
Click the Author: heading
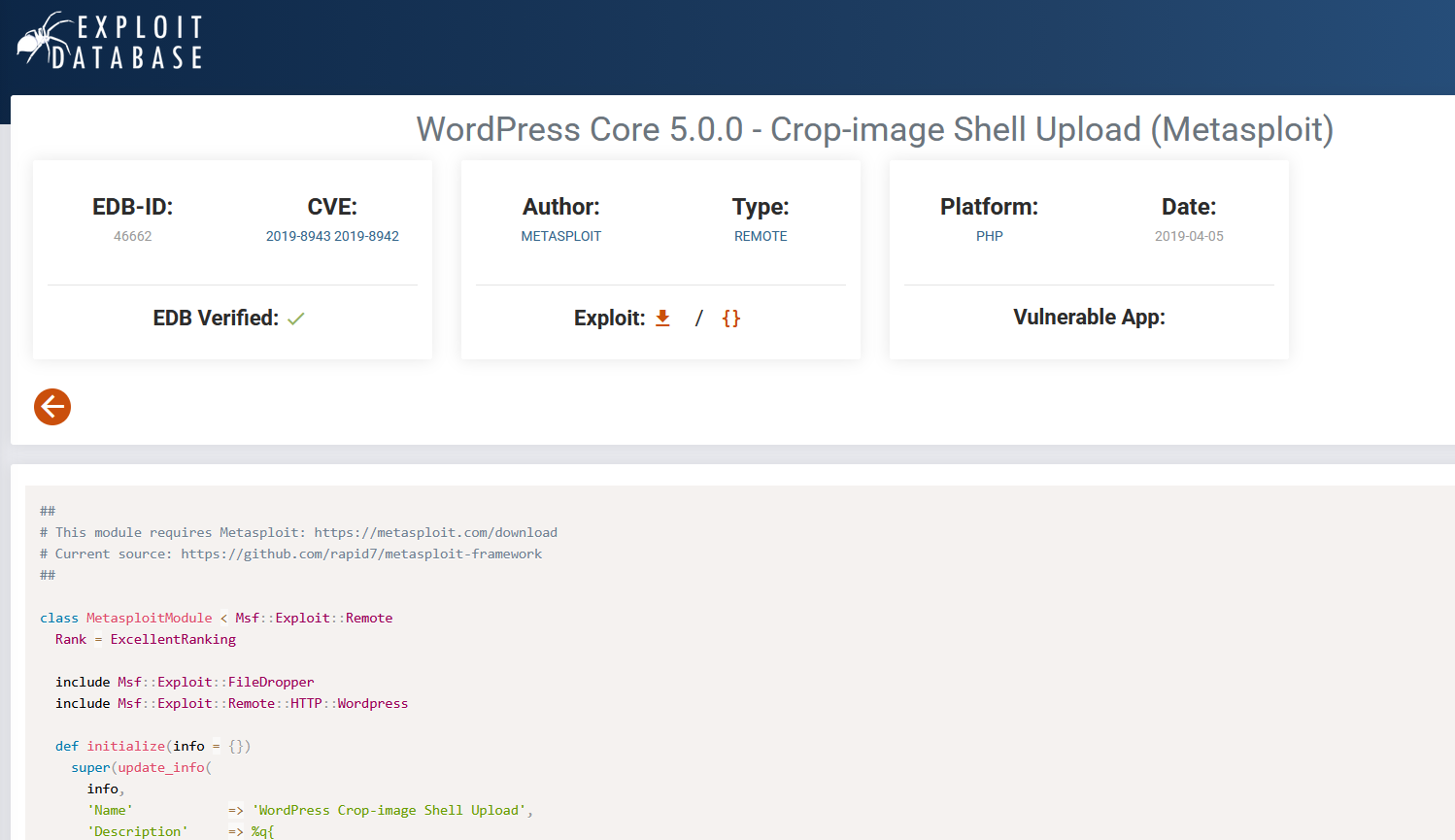561,207
